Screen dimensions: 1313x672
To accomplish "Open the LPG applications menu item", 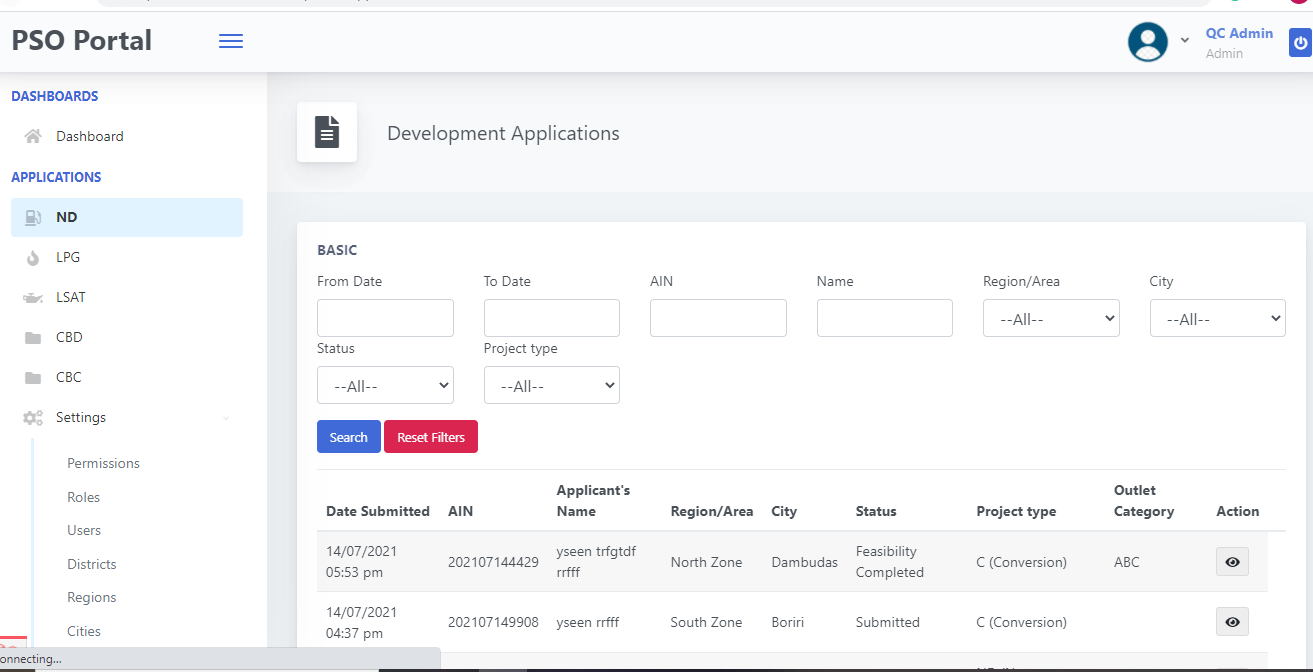I will (x=127, y=257).
